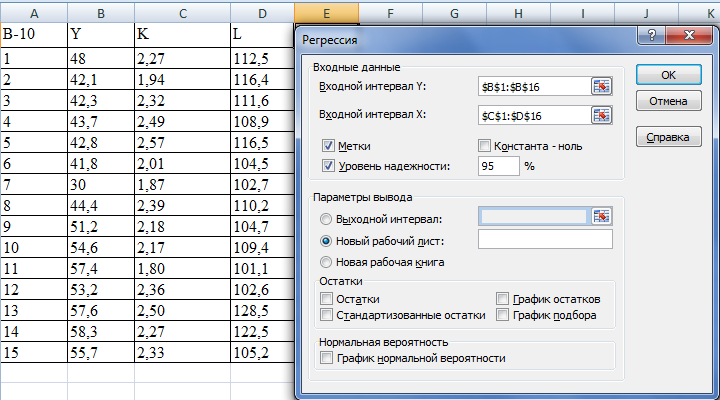Enable the График остатков checkbox

coord(502,299)
